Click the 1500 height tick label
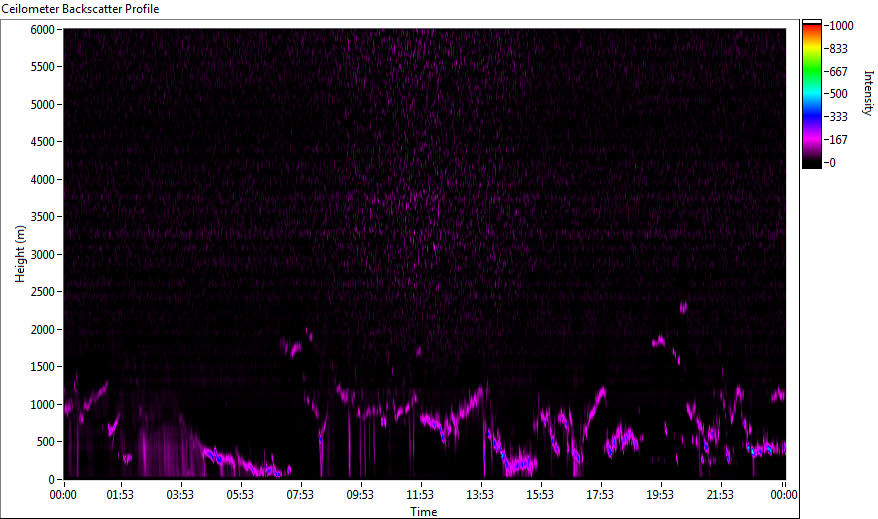The height and width of the screenshot is (519, 878). (43, 367)
